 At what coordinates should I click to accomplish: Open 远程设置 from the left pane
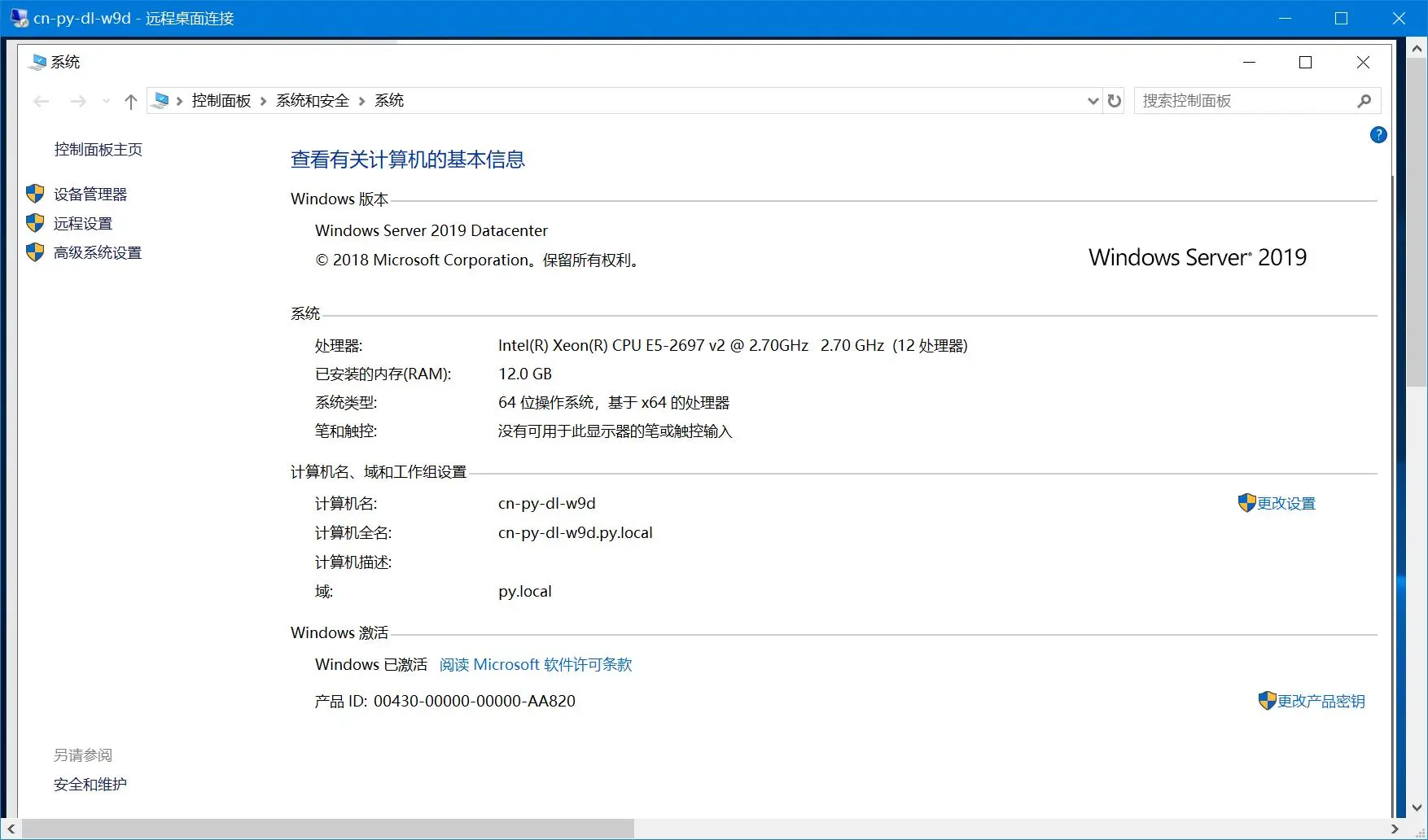tap(82, 224)
